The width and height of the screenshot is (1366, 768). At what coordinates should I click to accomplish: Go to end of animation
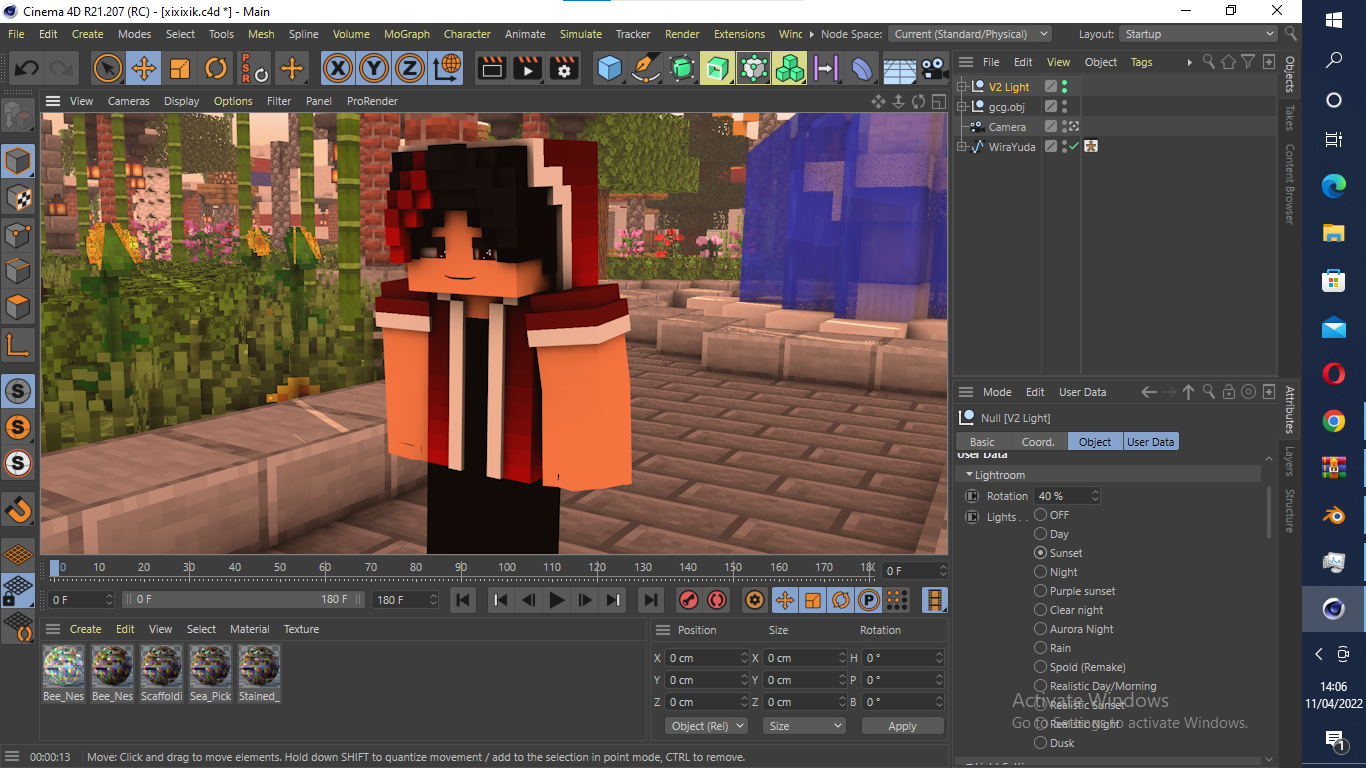click(x=651, y=600)
